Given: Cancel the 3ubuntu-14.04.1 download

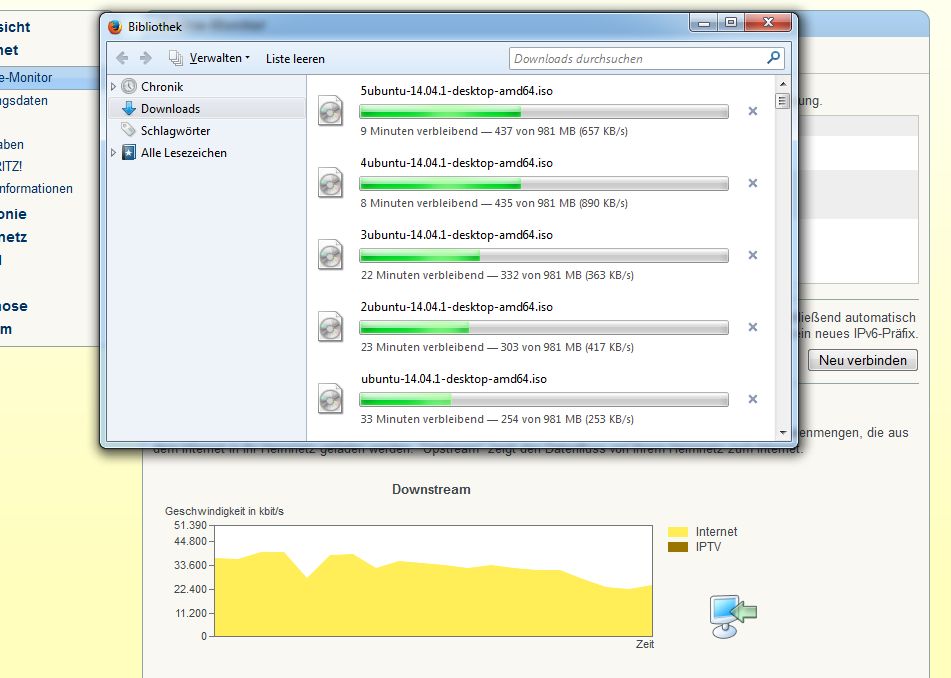Looking at the screenshot, I should pyautogui.click(x=753, y=255).
